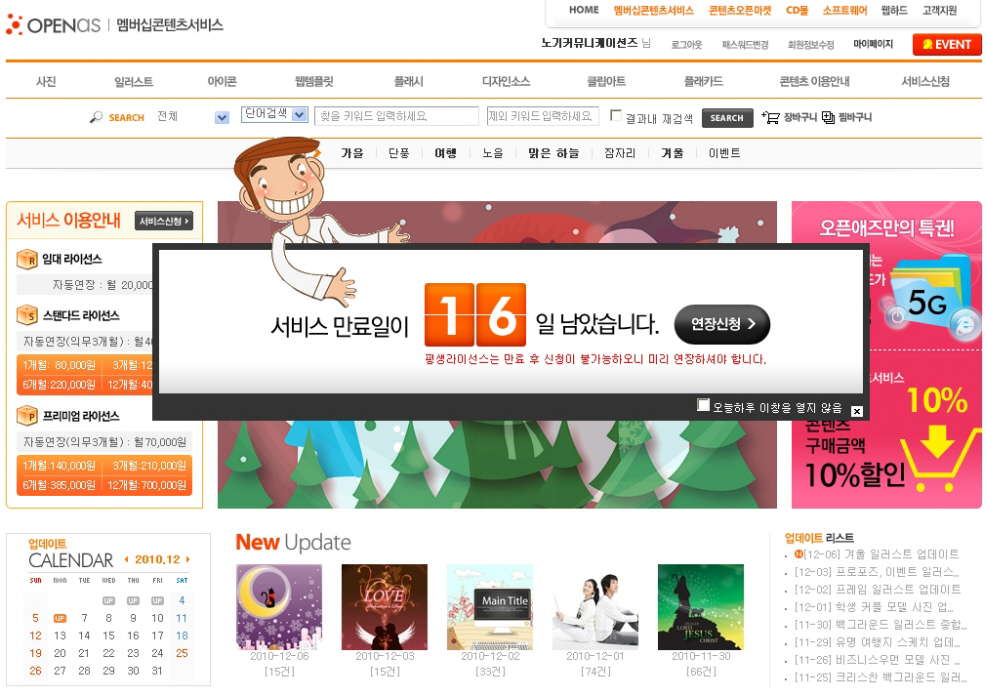987x694 pixels.
Task: Open the 단어검색 search type dropdown
Action: click(299, 115)
